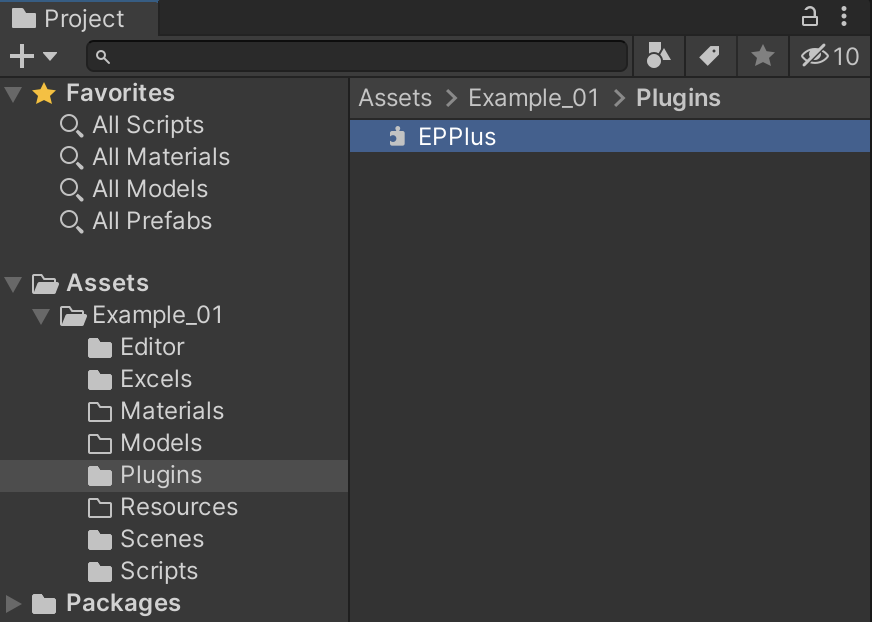This screenshot has height=622, width=872.
Task: Open the Materials folder
Action: [x=172, y=411]
